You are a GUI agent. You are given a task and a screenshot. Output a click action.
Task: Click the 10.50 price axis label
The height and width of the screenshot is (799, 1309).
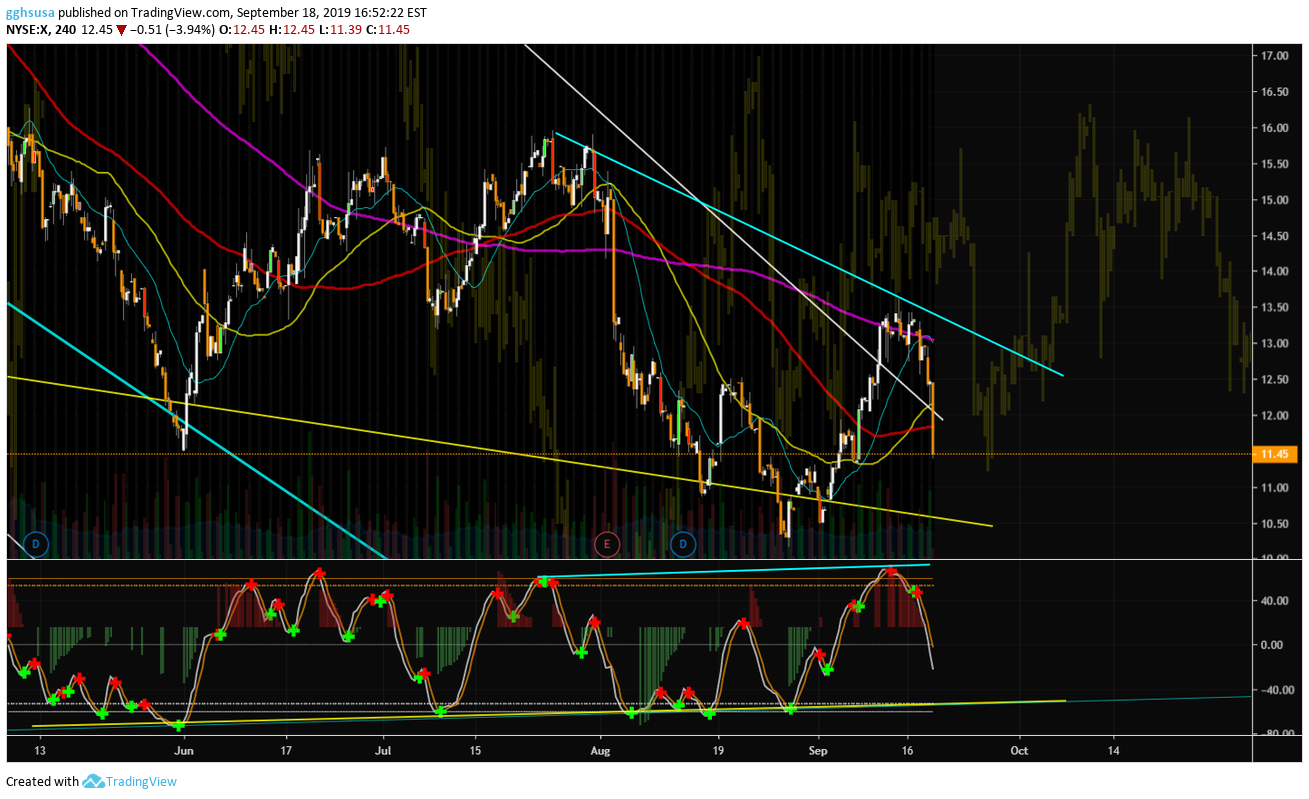[1273, 524]
